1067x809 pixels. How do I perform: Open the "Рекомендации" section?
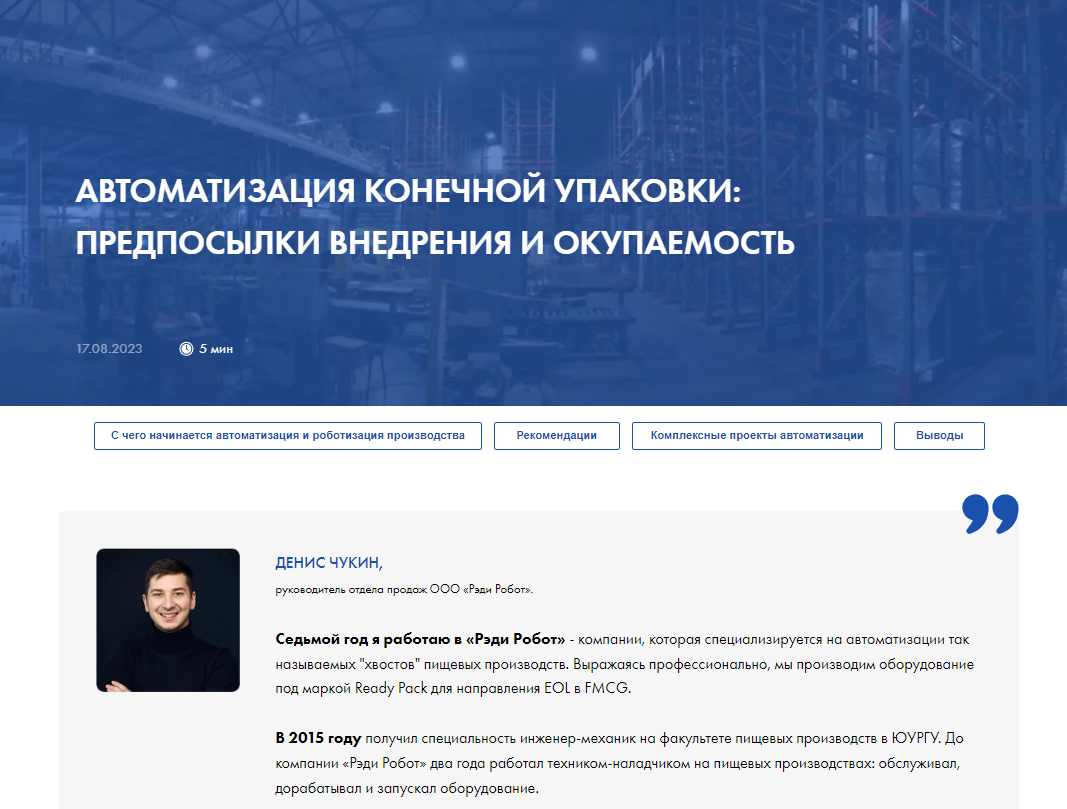click(x=556, y=436)
